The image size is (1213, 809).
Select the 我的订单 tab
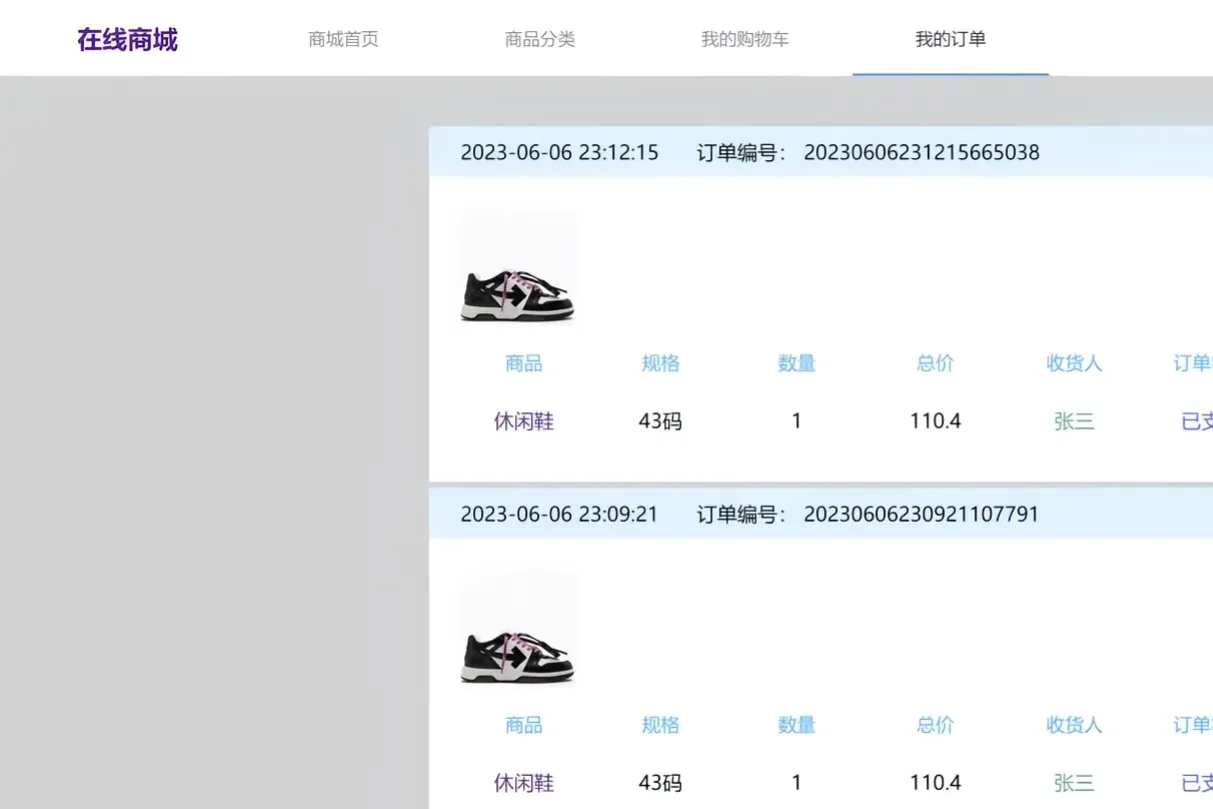[949, 38]
